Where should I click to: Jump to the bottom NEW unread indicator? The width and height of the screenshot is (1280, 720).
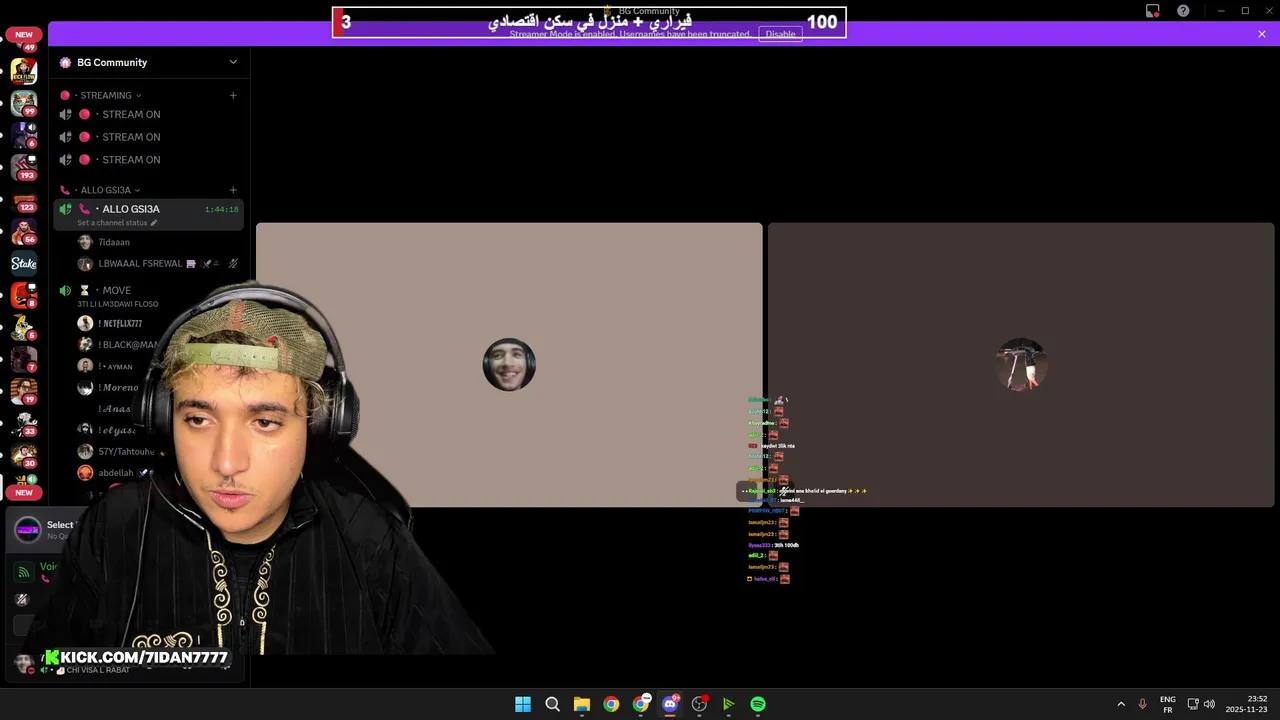[24, 492]
